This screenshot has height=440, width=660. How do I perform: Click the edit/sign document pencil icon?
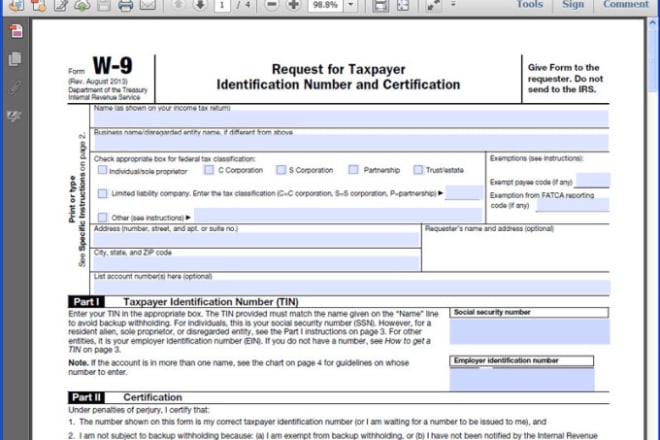click(61, 5)
